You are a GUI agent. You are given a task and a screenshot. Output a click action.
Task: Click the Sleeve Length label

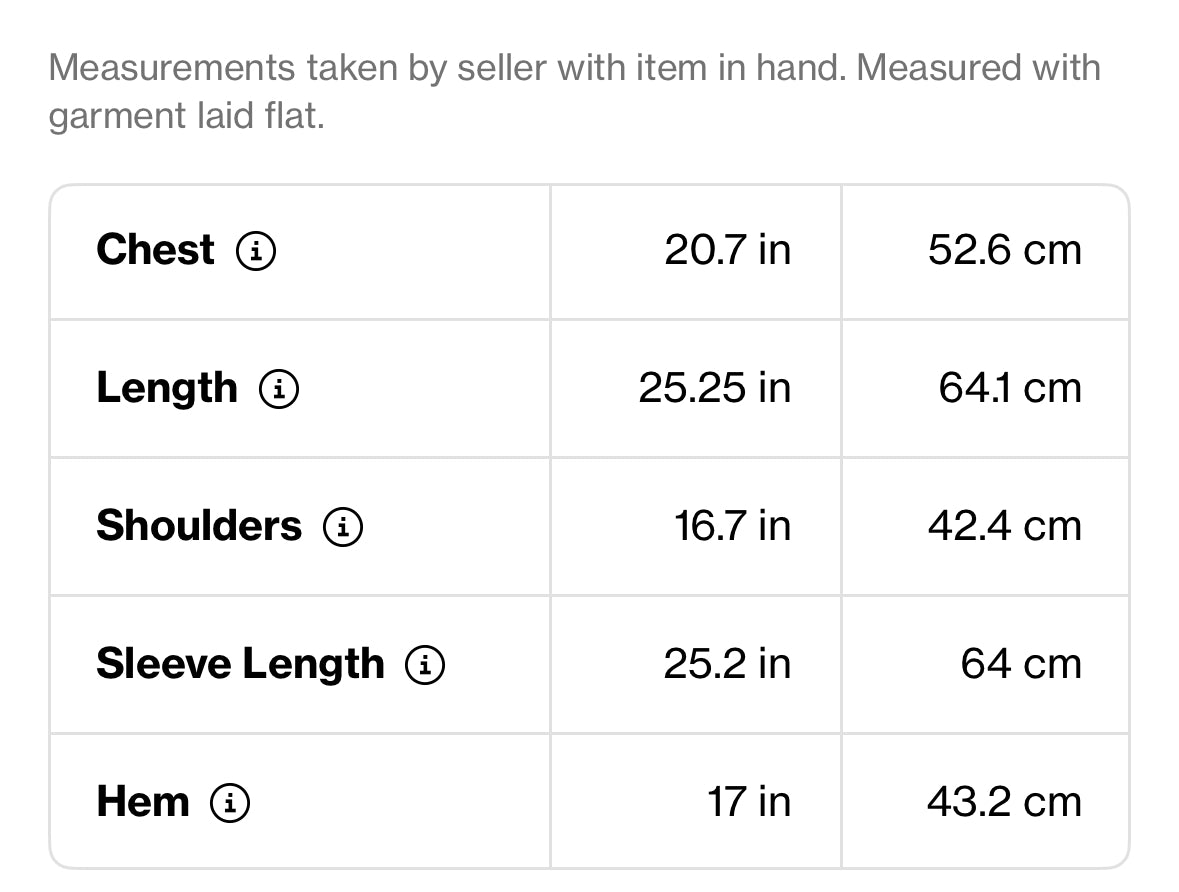point(241,665)
